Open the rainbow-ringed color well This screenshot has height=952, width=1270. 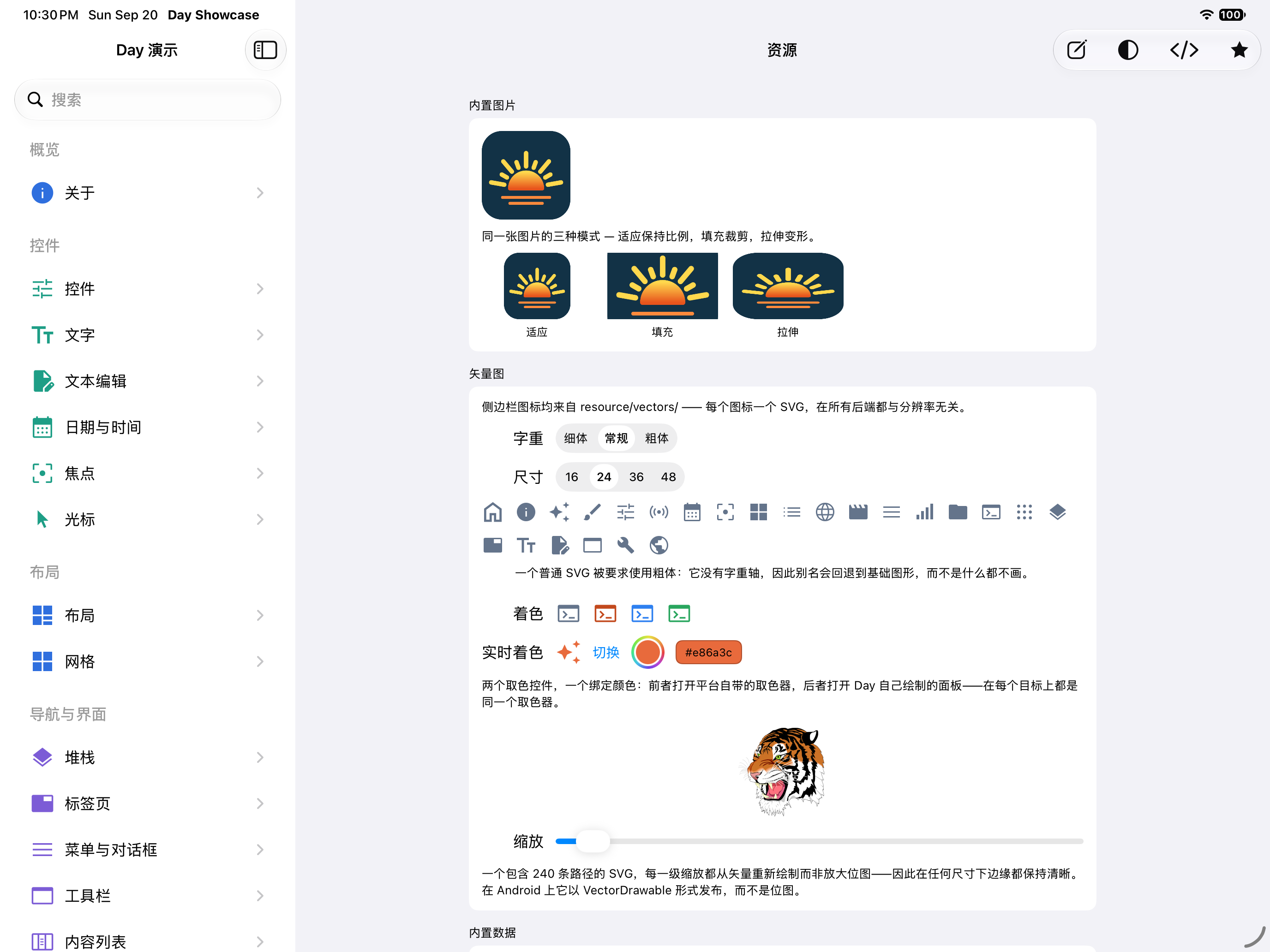tap(647, 653)
